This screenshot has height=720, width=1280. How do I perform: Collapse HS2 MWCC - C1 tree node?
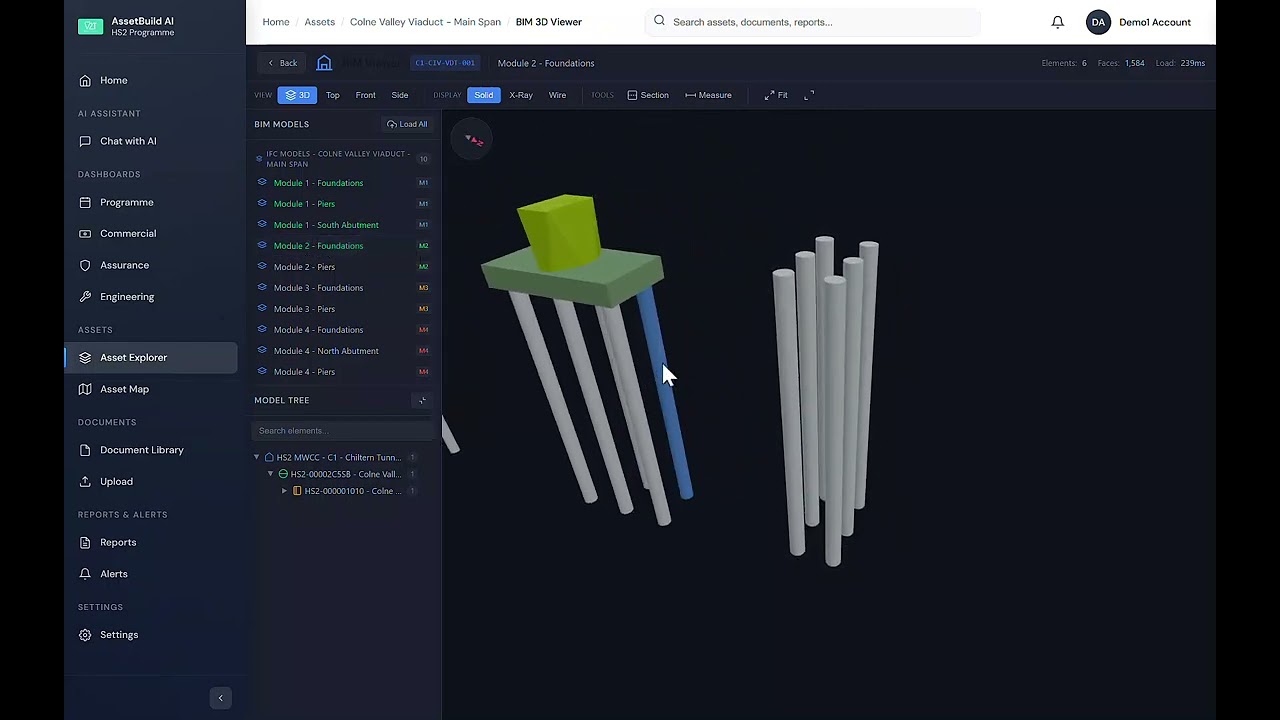click(257, 457)
